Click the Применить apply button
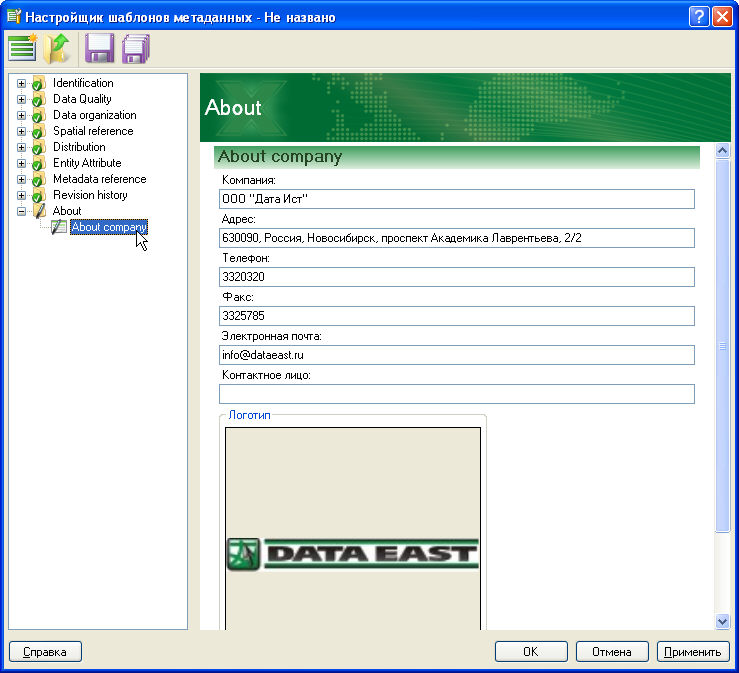Viewport: 739px width, 673px height. 693,652
